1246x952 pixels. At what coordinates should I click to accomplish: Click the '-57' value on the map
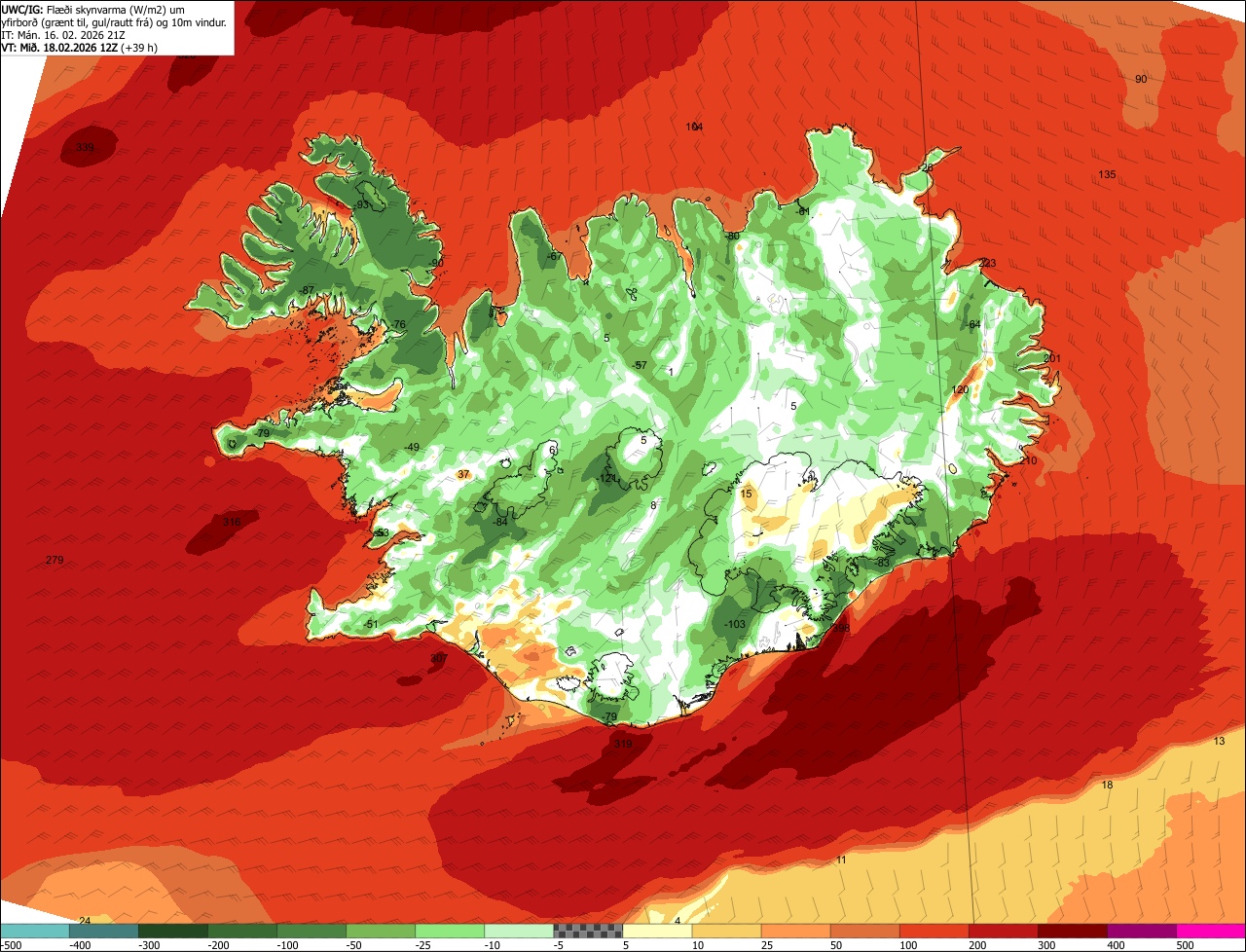click(x=639, y=366)
